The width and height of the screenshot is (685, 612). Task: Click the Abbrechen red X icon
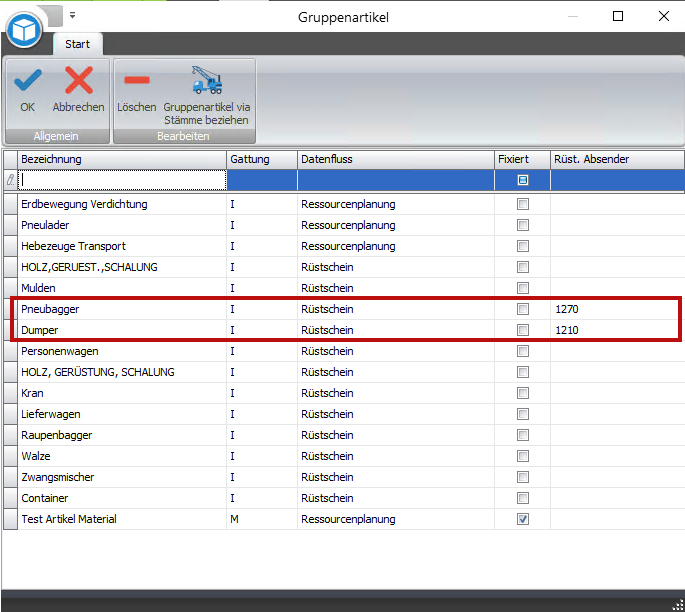tap(78, 80)
